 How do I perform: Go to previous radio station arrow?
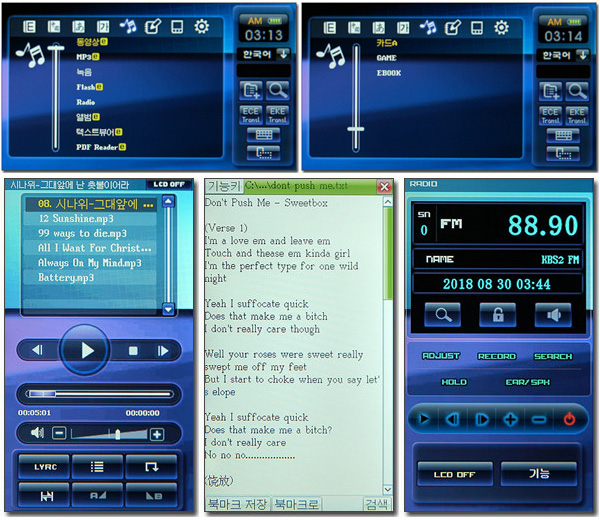pos(453,419)
